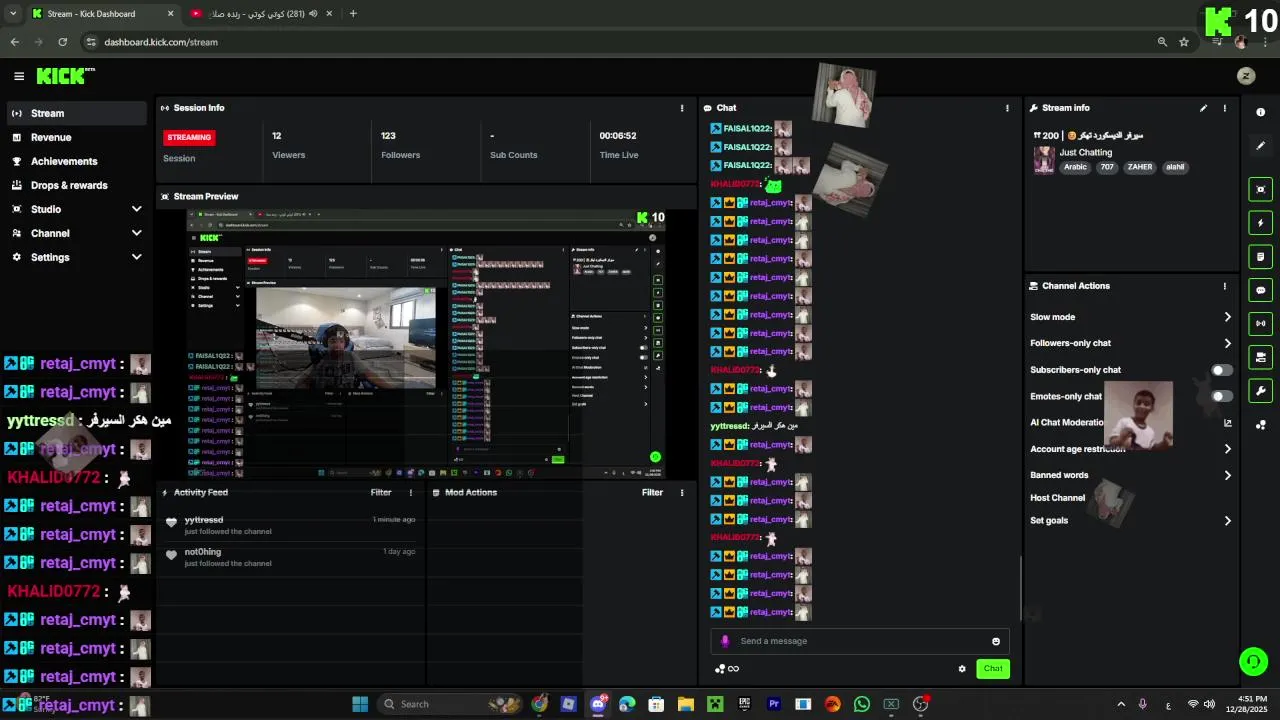Open Drops & rewards in left sidebar
Image resolution: width=1280 pixels, height=720 pixels.
[x=77, y=185]
